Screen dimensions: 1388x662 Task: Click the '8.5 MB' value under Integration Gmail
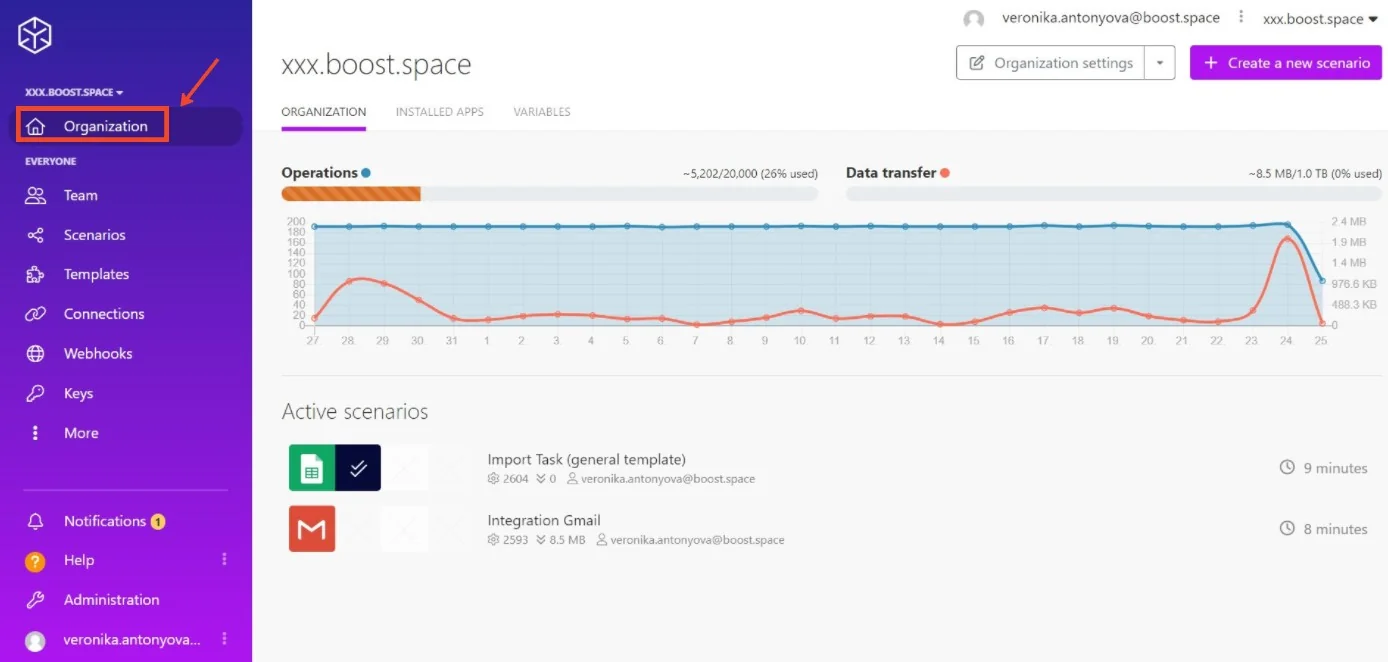(567, 540)
